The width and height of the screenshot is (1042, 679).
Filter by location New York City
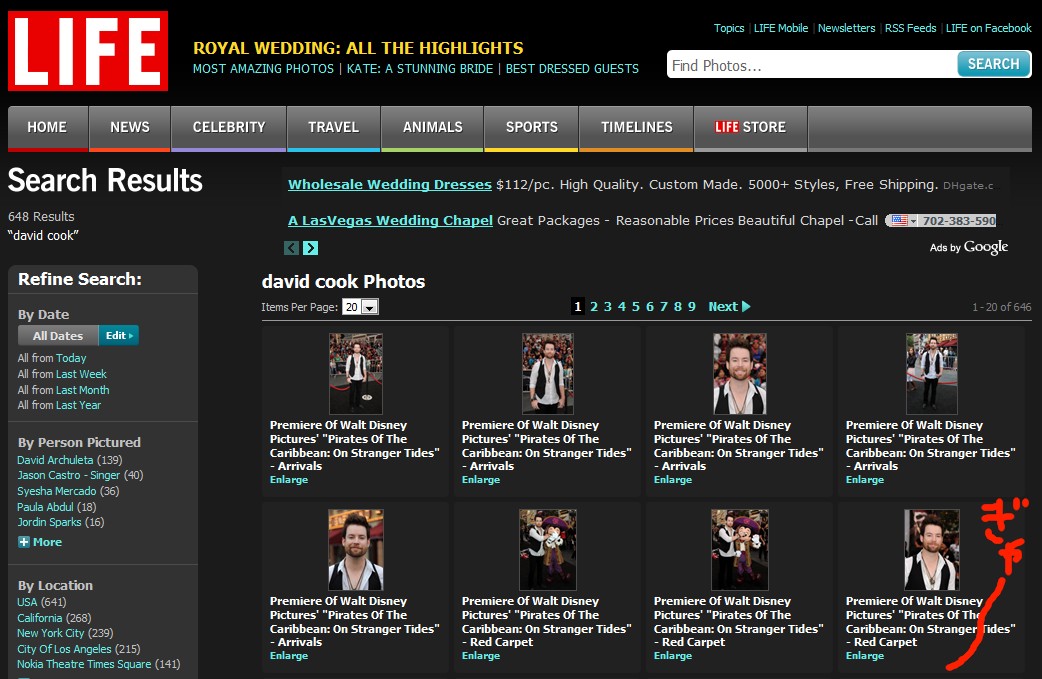tap(51, 633)
